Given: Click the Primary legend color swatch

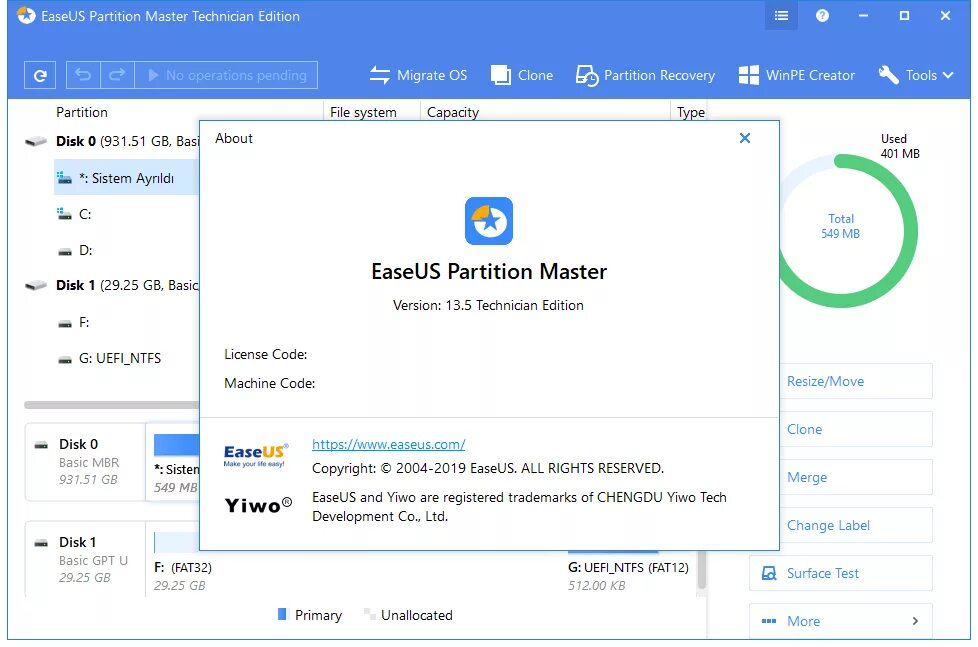Looking at the screenshot, I should coord(282,615).
